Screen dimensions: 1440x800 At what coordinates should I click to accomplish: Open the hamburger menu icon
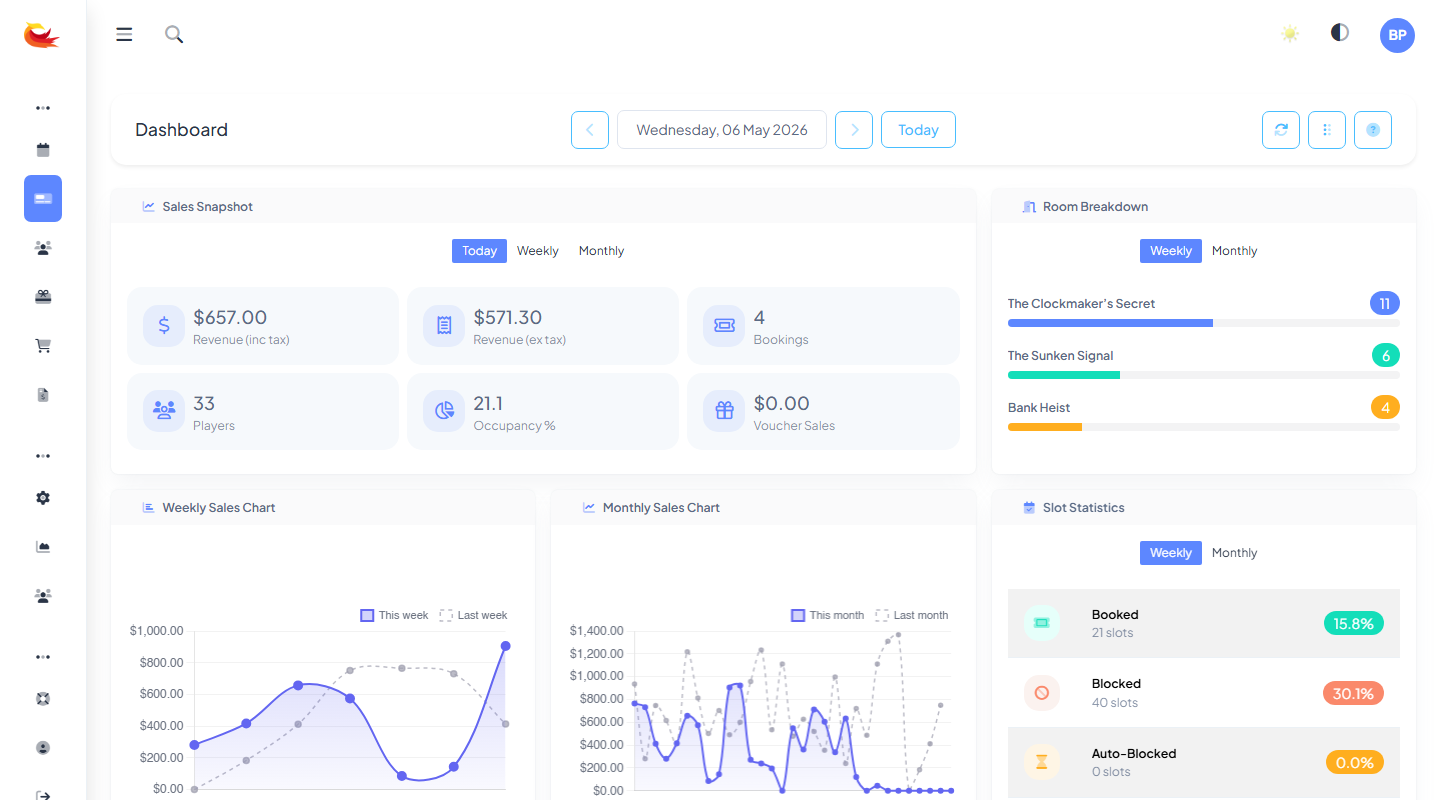pos(124,35)
